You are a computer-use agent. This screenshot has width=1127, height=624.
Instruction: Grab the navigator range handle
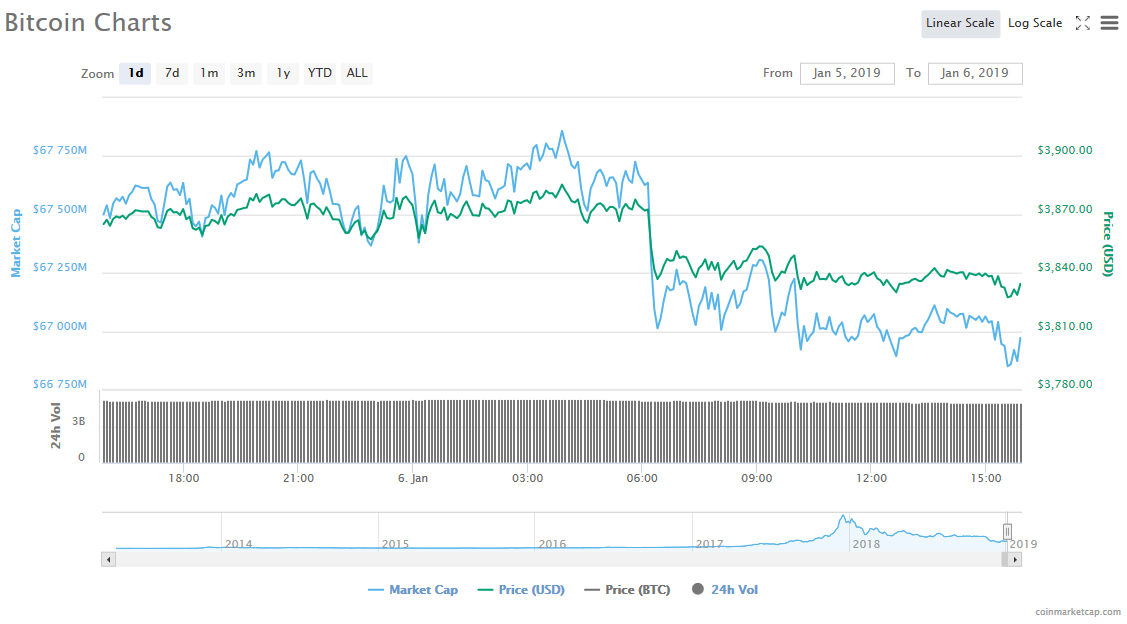(1008, 531)
